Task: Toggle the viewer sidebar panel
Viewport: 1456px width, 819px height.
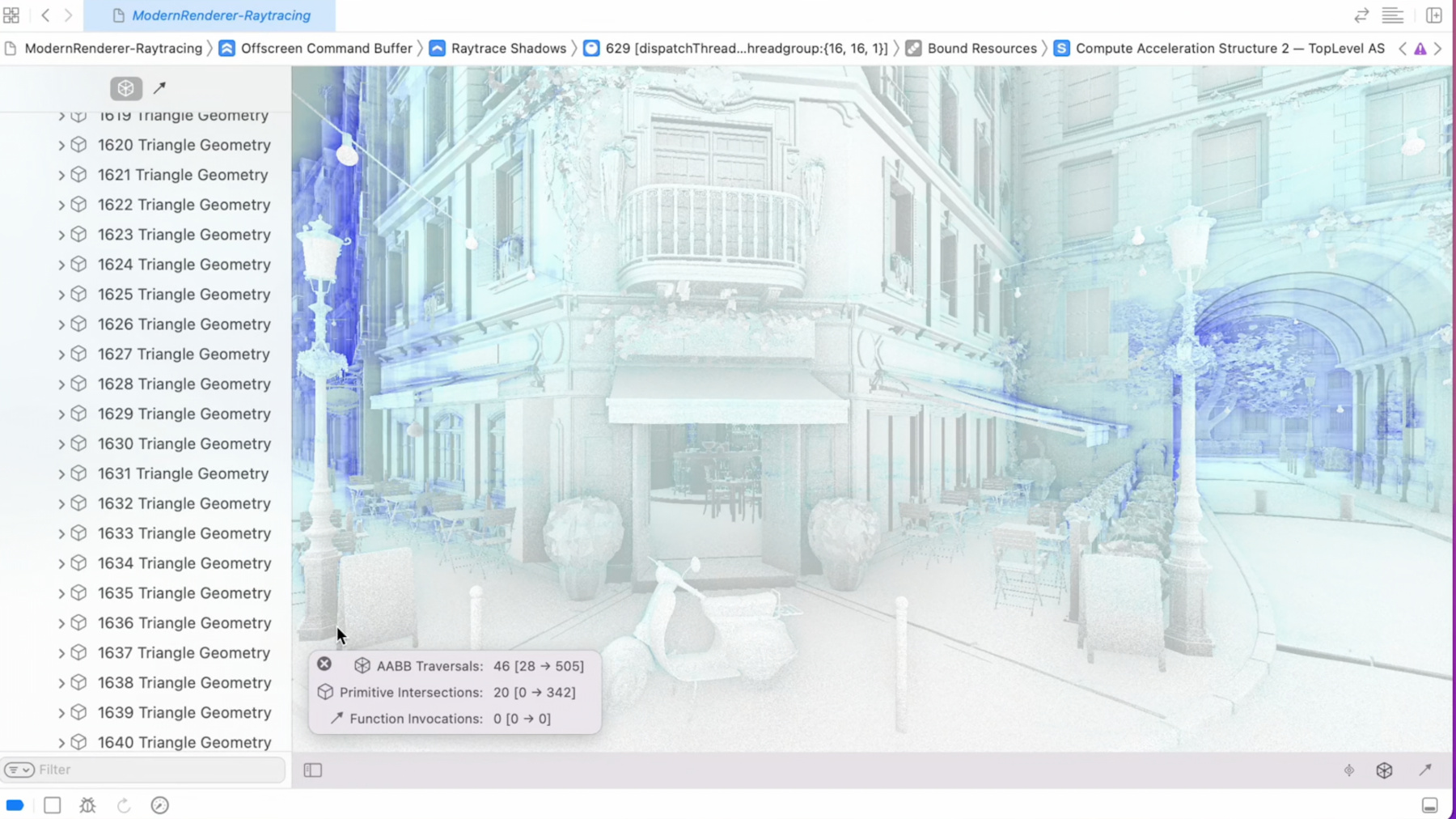Action: 313,770
